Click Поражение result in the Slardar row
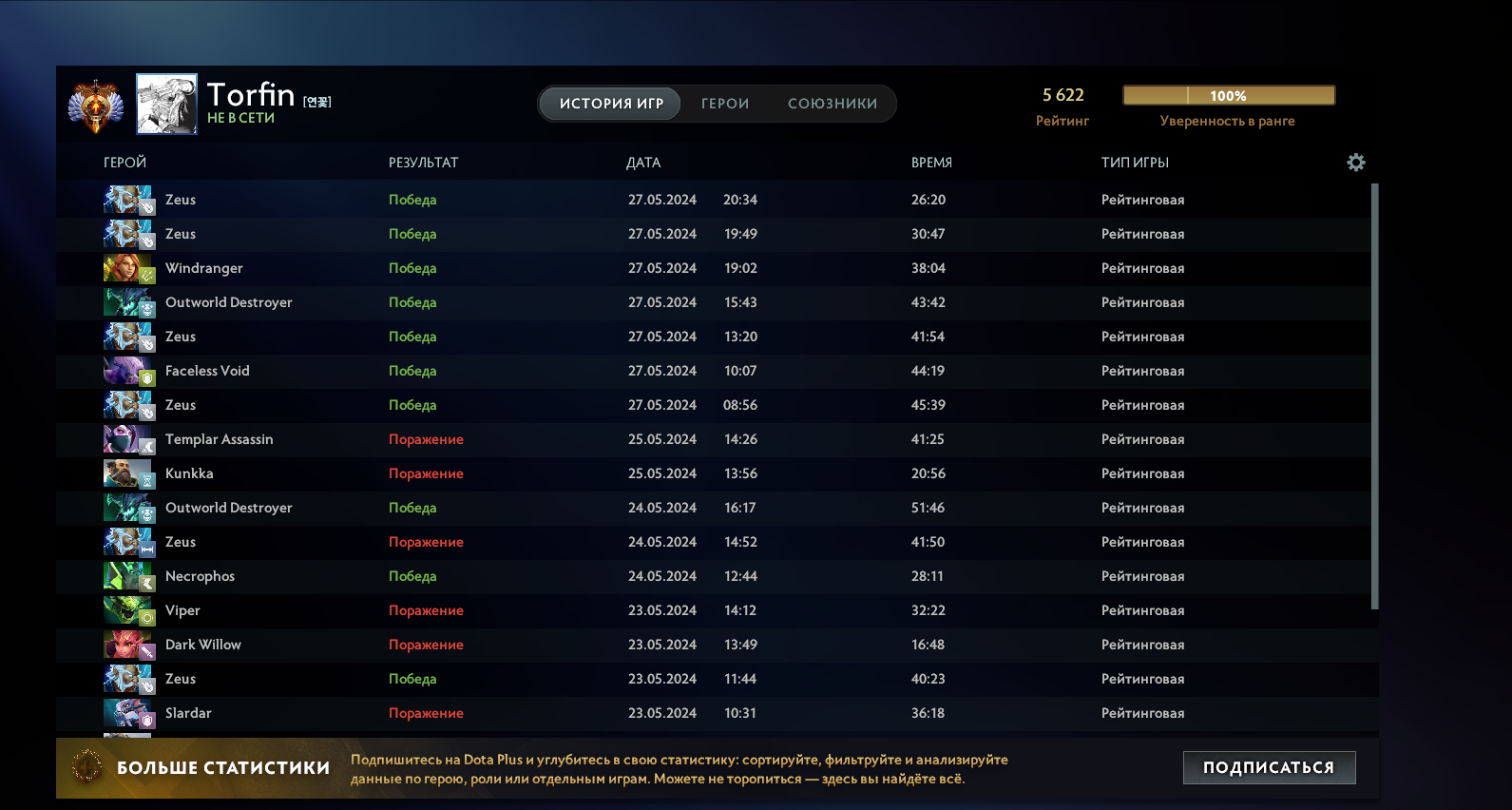 click(426, 713)
